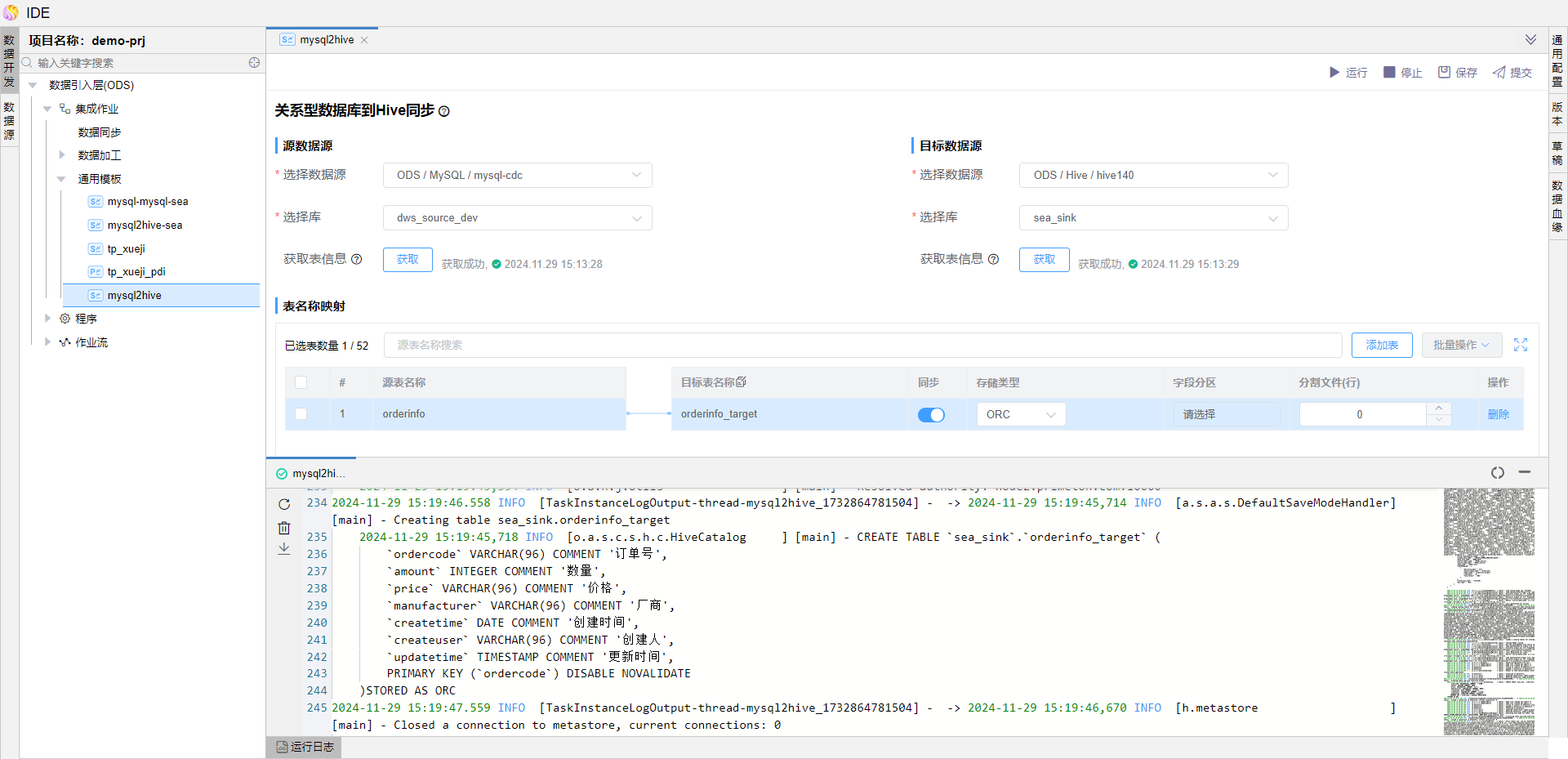The image size is (1568, 759).
Task: Click the 添加表 button
Action: 1381,345
